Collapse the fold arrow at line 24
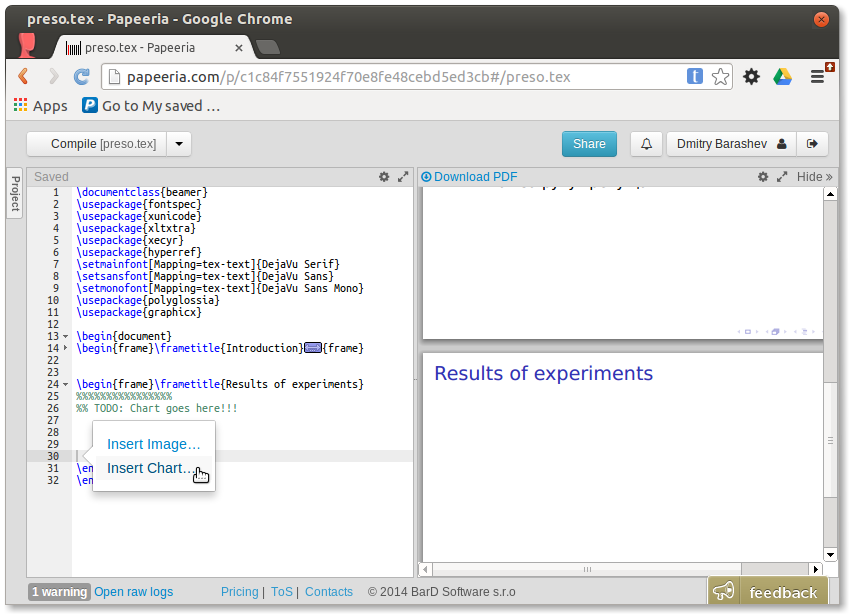This screenshot has width=849, height=614. [x=66, y=384]
